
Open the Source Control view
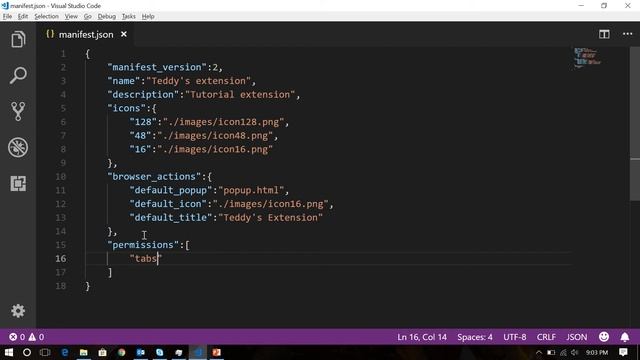(18, 111)
